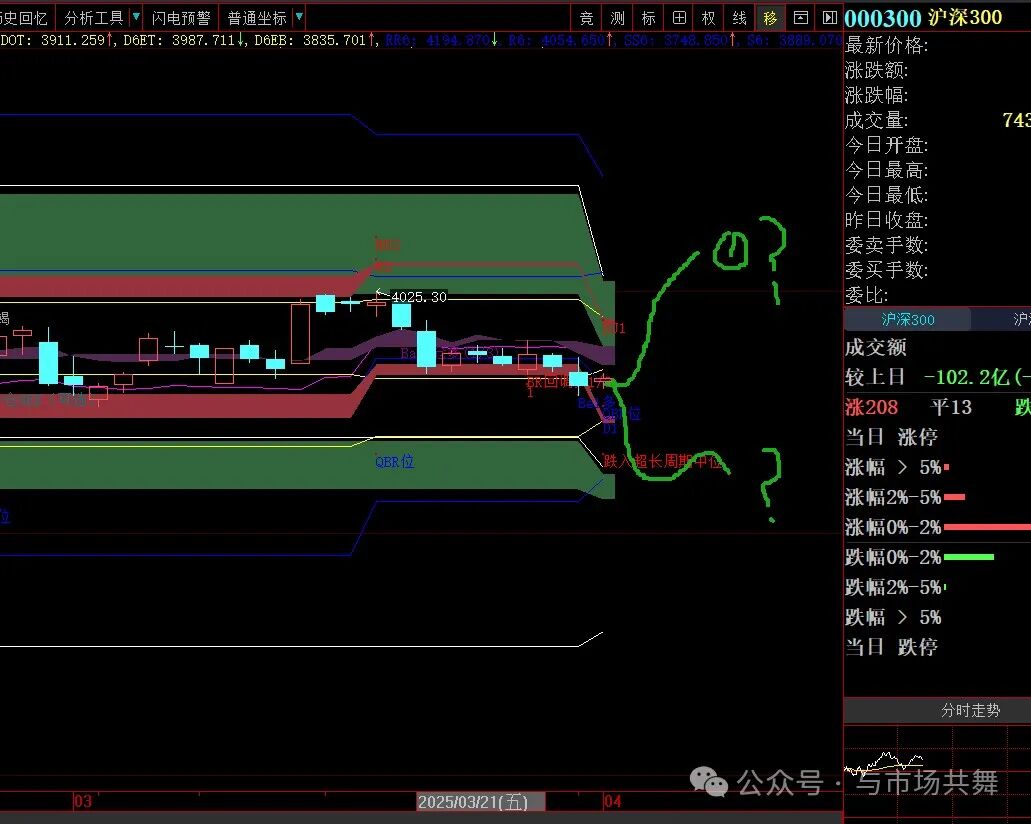Click the 史回忆 button in the toolbar

tap(25, 18)
